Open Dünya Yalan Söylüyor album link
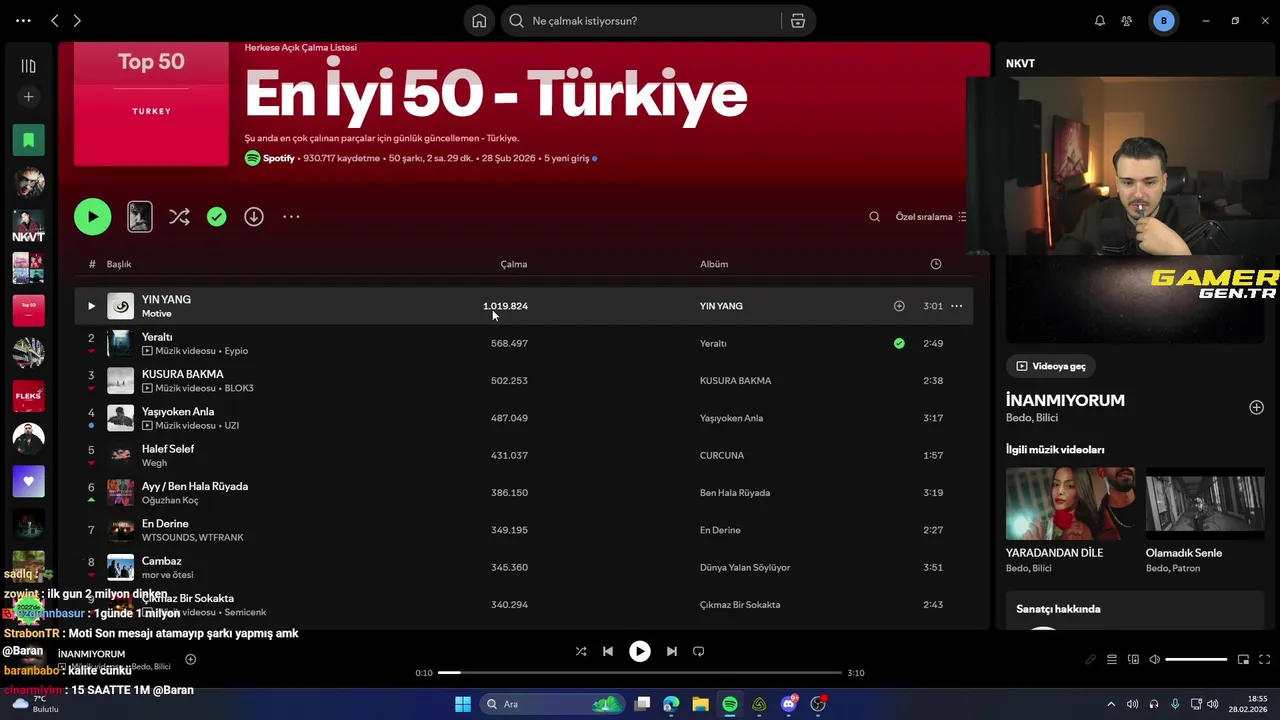 (745, 567)
